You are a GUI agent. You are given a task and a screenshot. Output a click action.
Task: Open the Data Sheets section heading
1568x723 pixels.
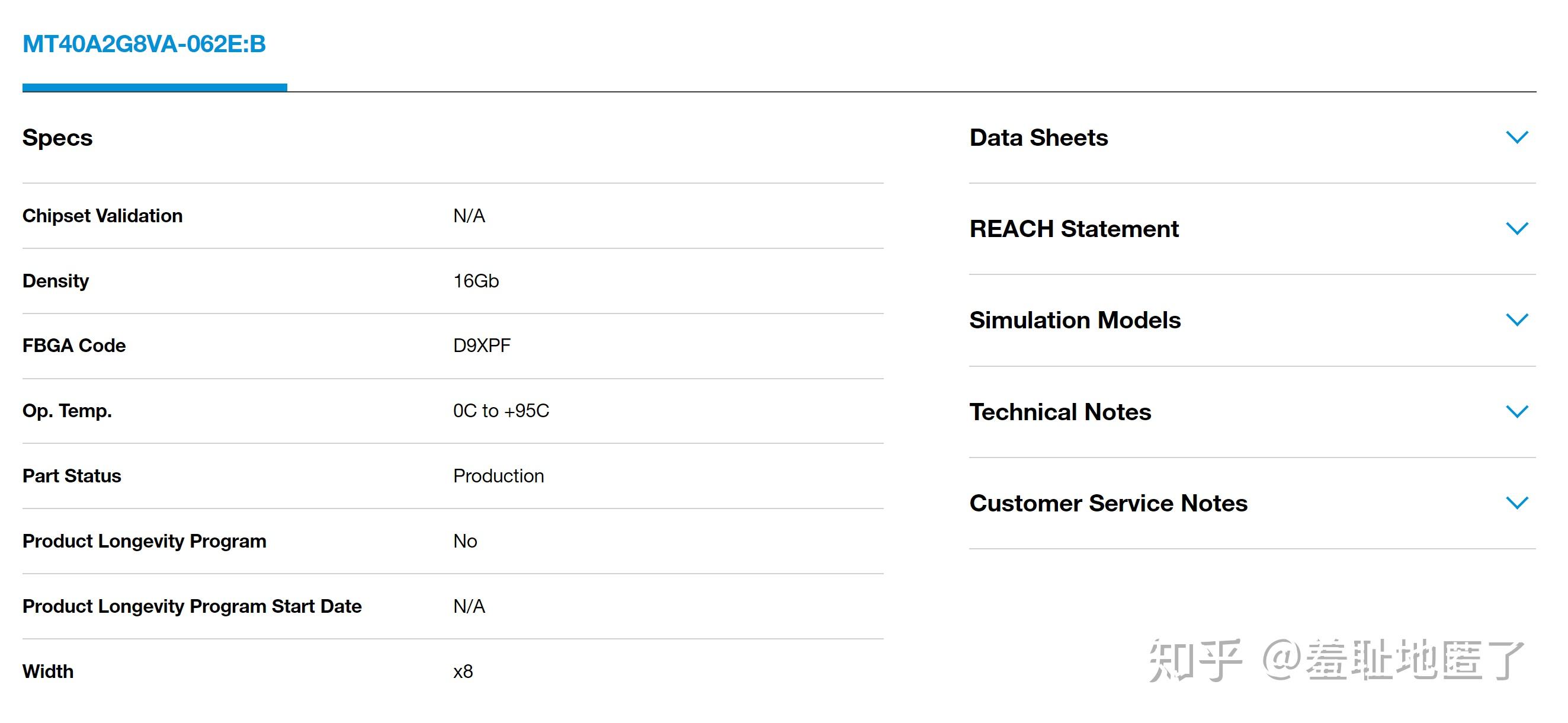[1038, 137]
